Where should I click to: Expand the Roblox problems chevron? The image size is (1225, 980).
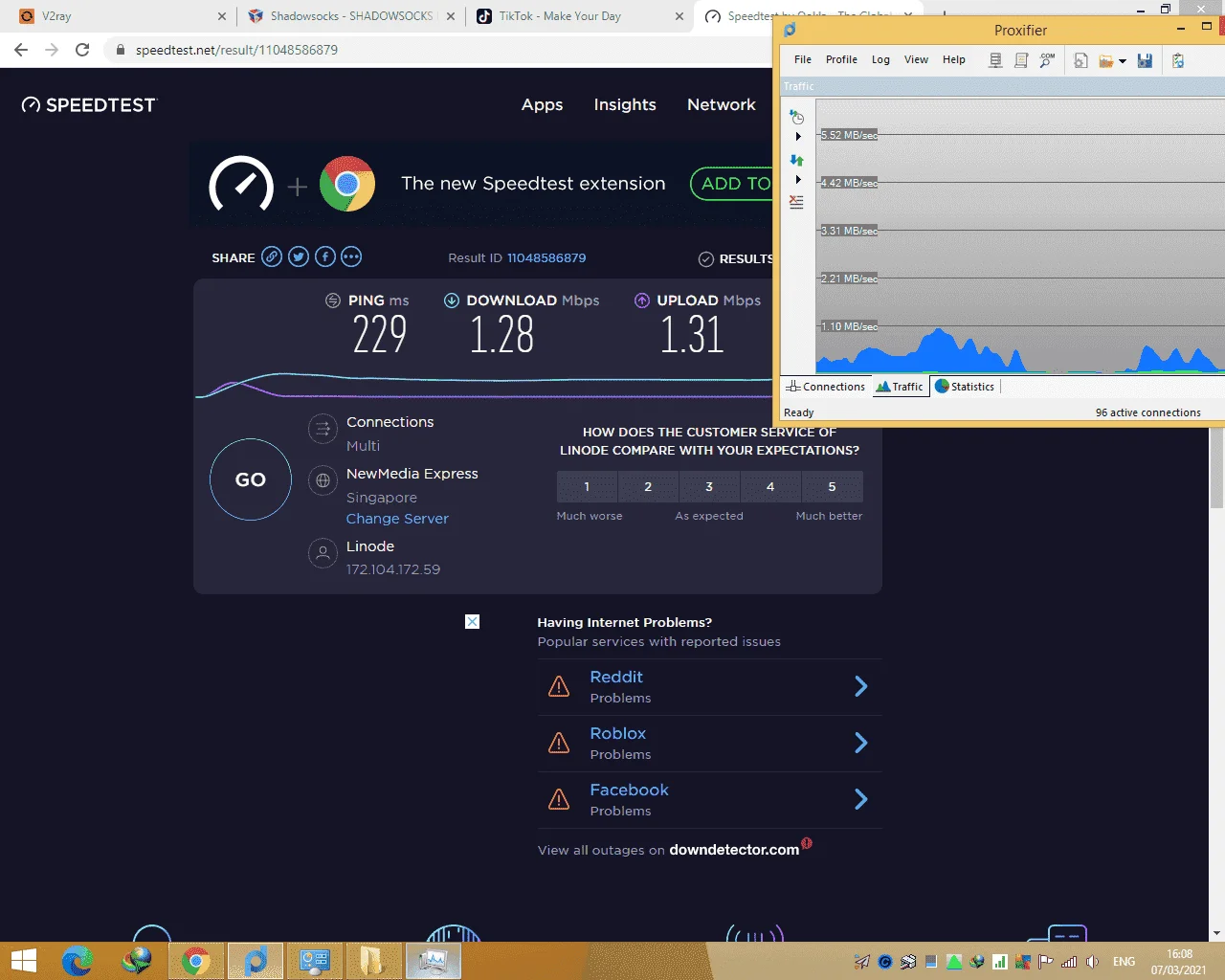pos(861,743)
